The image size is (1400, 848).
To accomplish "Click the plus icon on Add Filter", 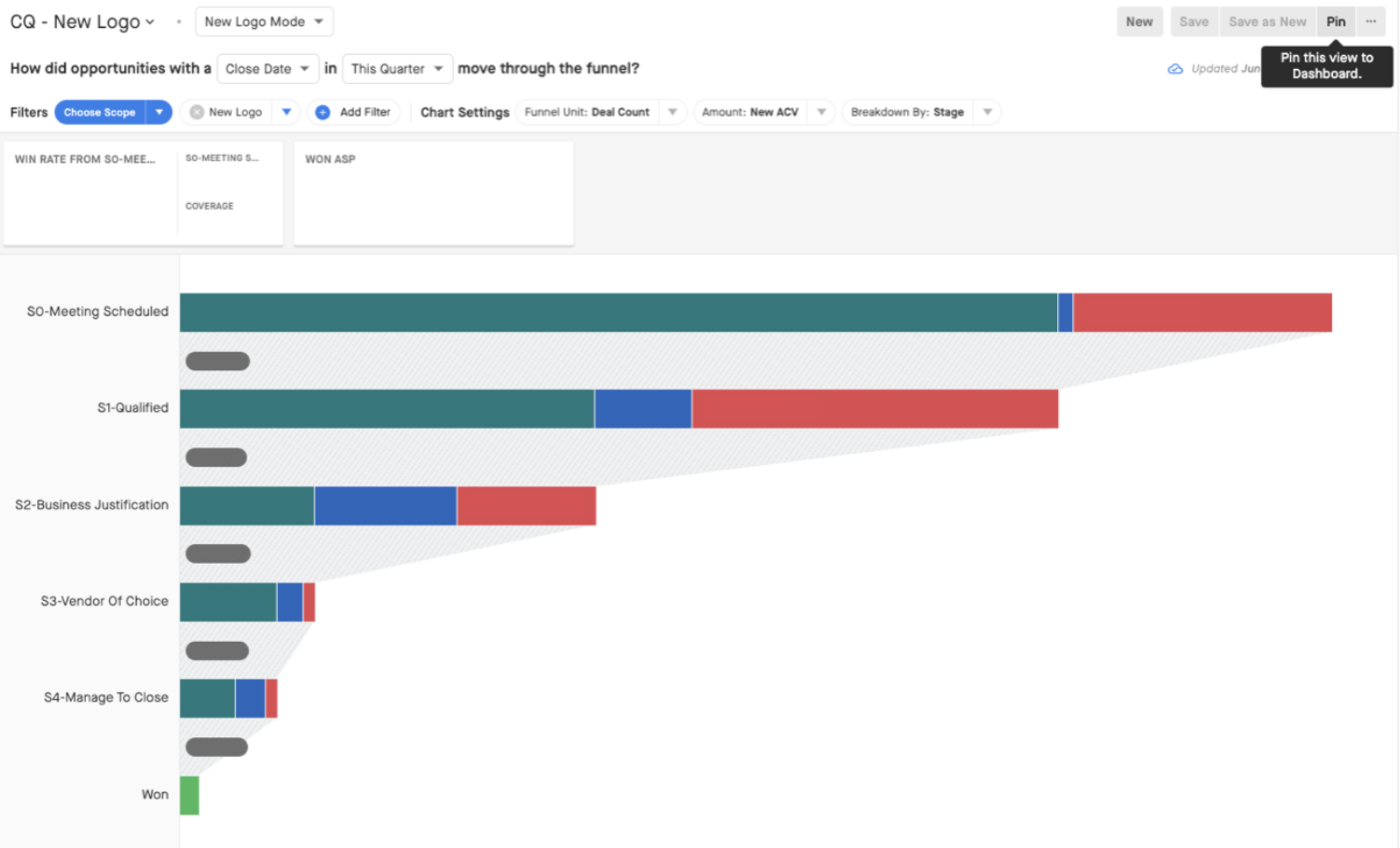I will pyautogui.click(x=323, y=112).
